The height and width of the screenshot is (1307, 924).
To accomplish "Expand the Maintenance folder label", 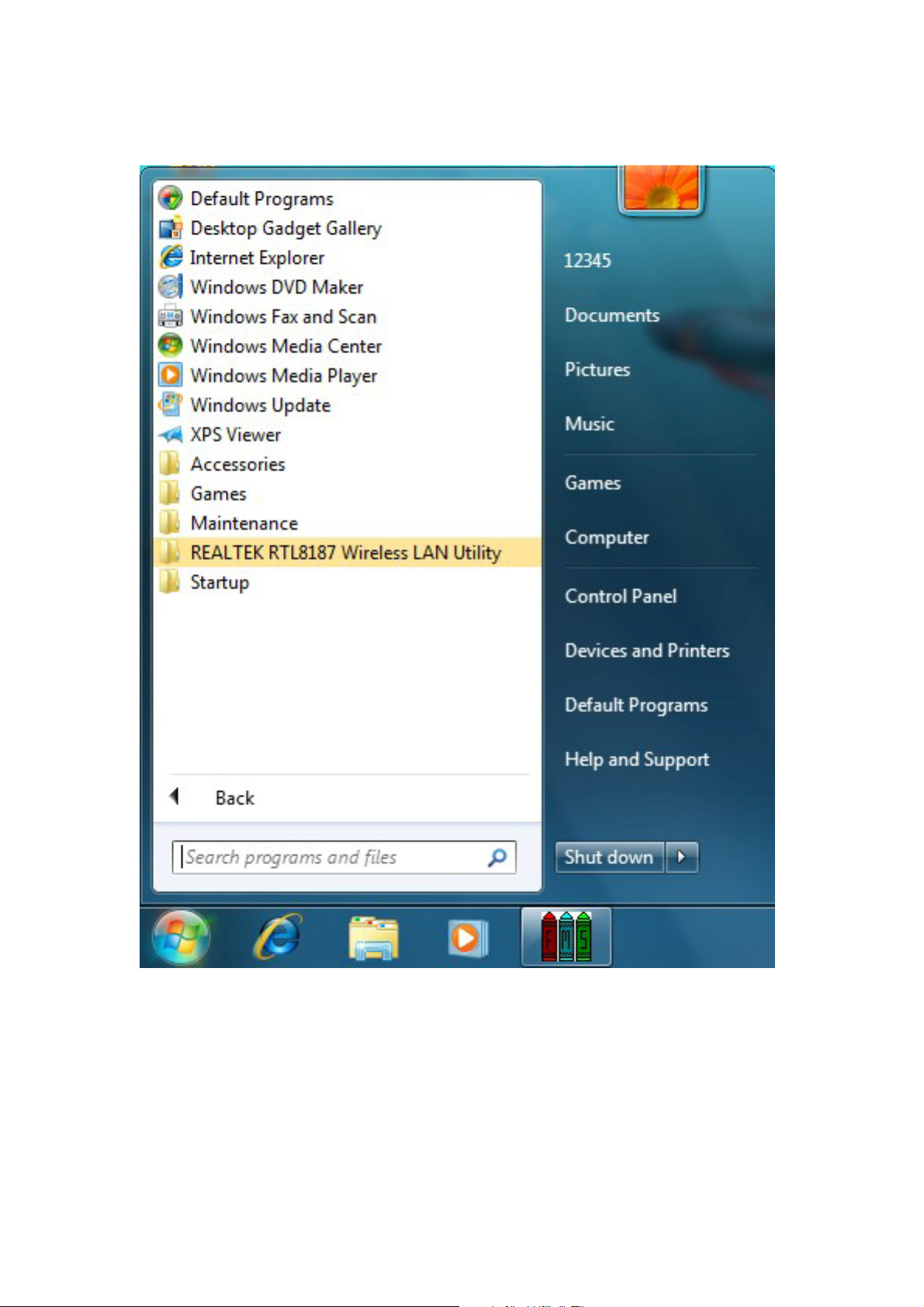I will (244, 523).
